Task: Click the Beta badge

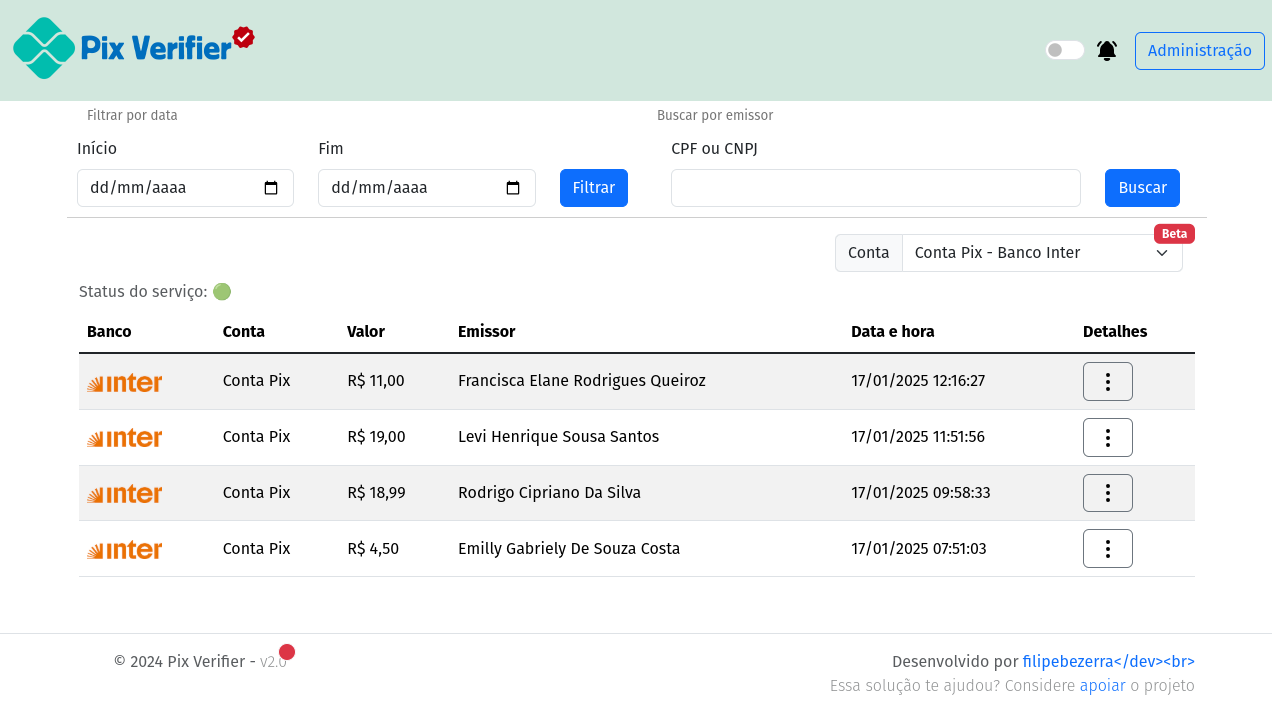Action: click(x=1174, y=234)
